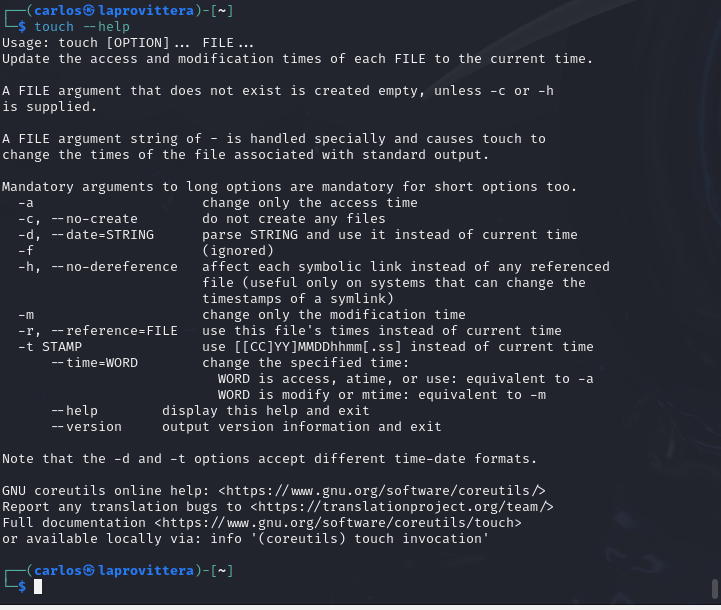
Task: Click the --version option text
Action: 86,427
